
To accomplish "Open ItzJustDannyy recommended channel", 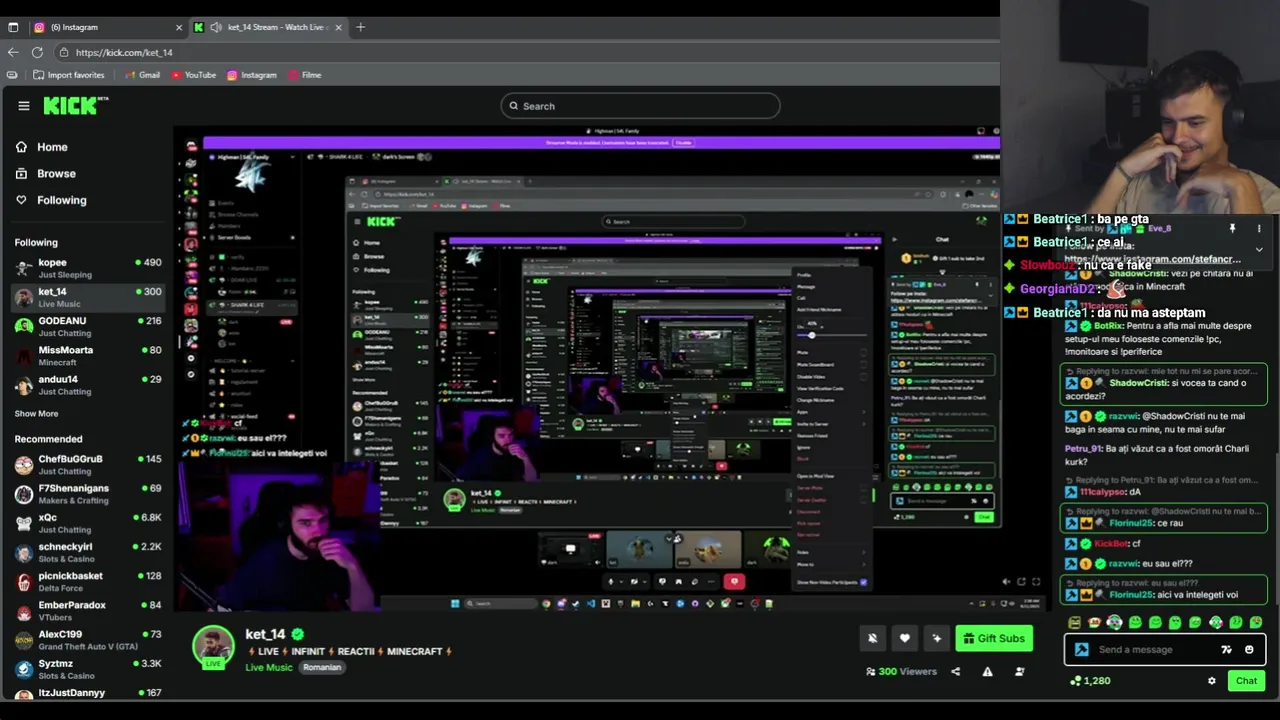I will click(88, 693).
